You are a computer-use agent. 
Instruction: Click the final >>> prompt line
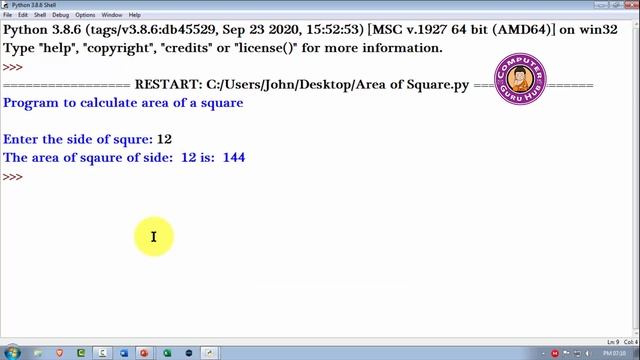coord(13,177)
